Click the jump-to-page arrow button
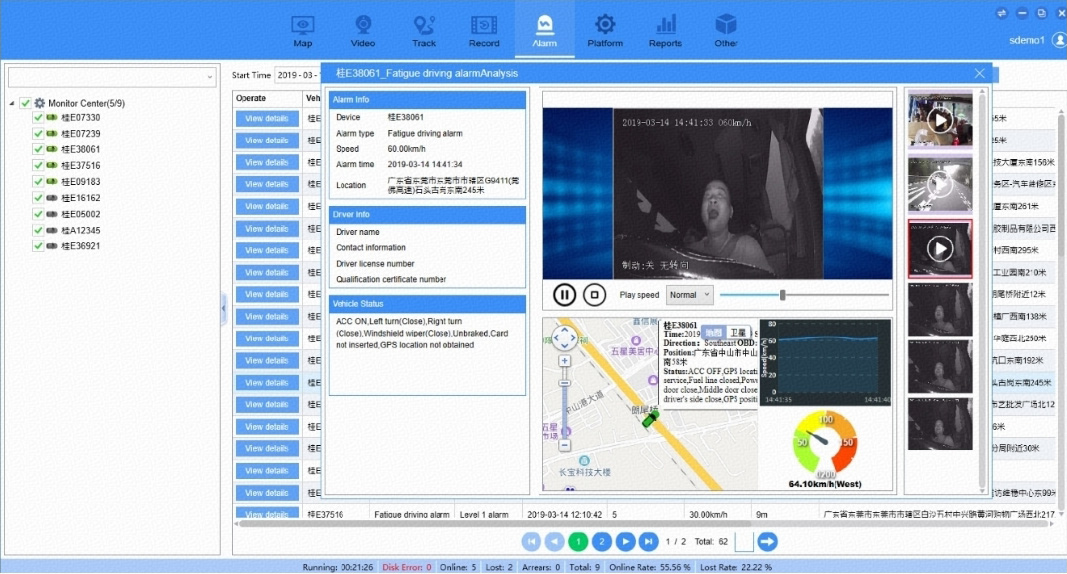Screen dimensions: 1067x574 pyautogui.click(x=767, y=541)
